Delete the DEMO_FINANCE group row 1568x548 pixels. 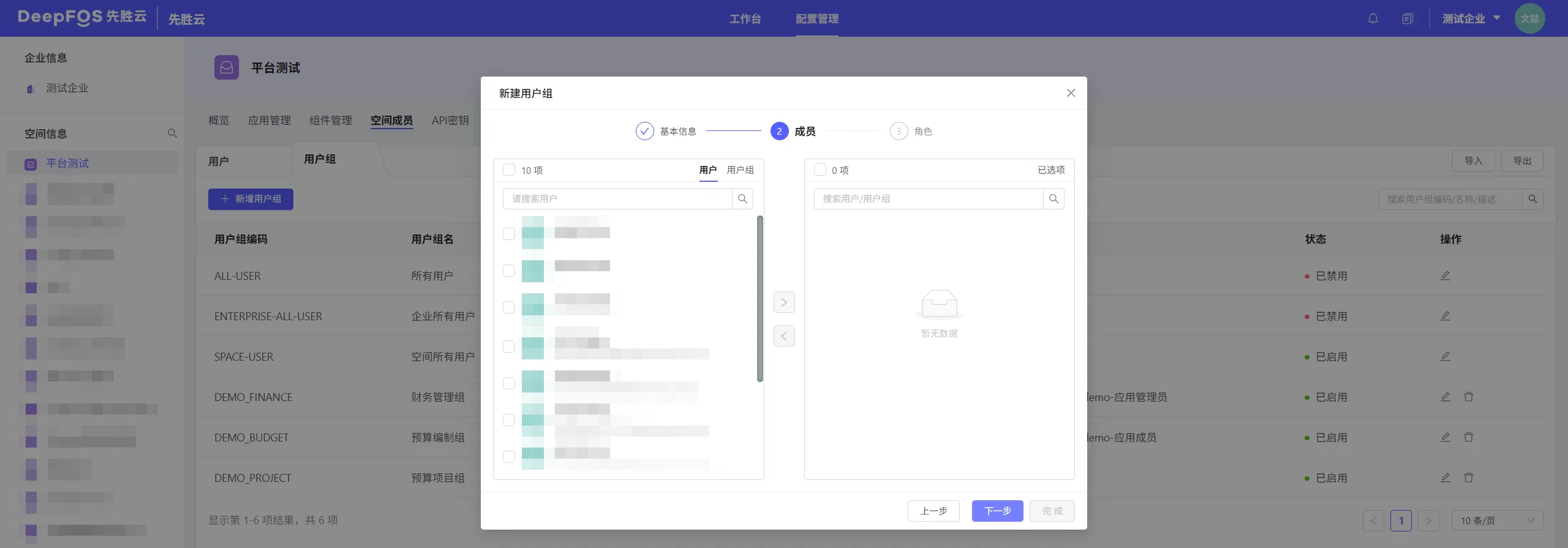tap(1468, 397)
